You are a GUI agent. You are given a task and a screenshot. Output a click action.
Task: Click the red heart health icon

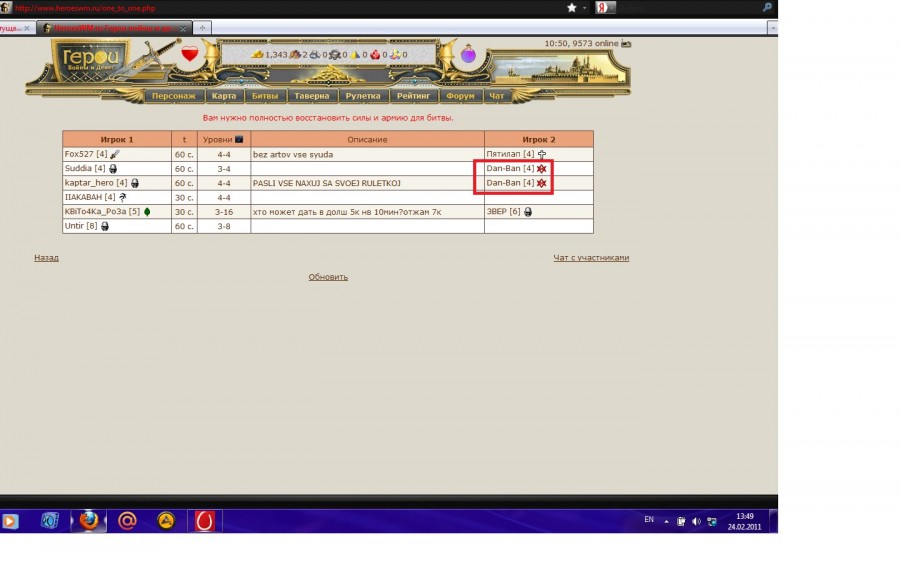[190, 55]
